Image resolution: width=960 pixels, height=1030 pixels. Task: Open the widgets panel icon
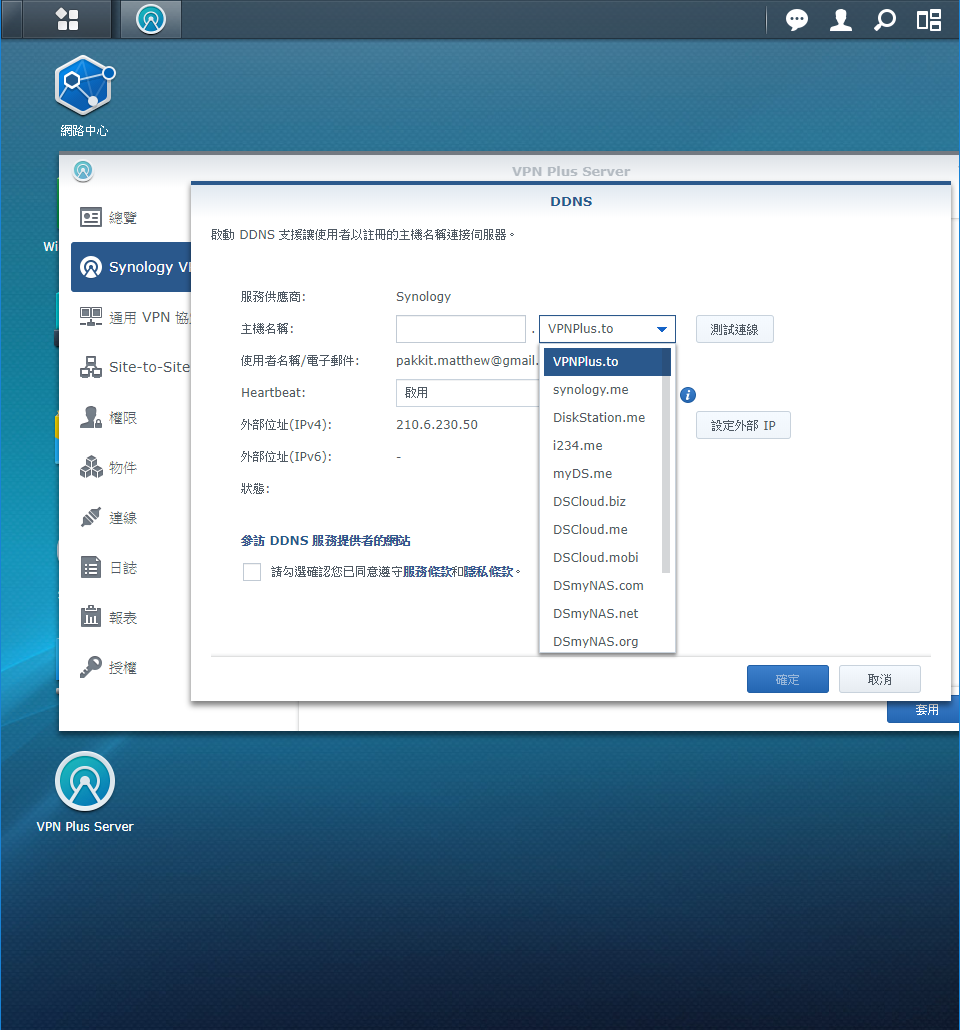(928, 20)
